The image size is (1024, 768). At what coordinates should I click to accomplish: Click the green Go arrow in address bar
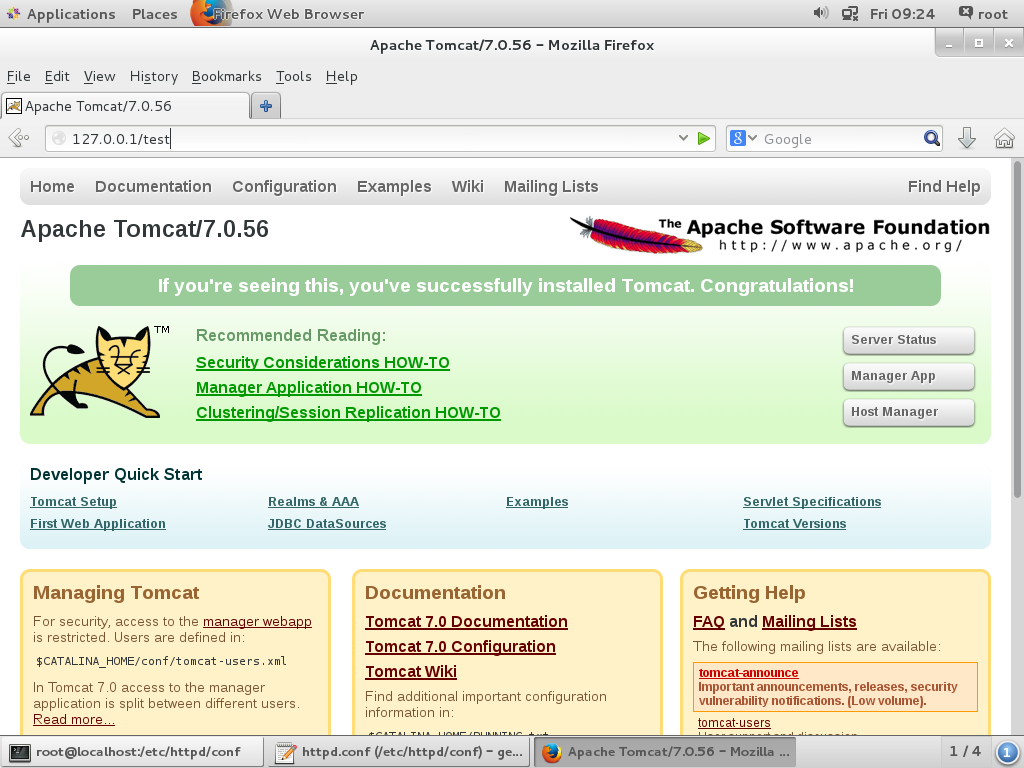[x=703, y=138]
